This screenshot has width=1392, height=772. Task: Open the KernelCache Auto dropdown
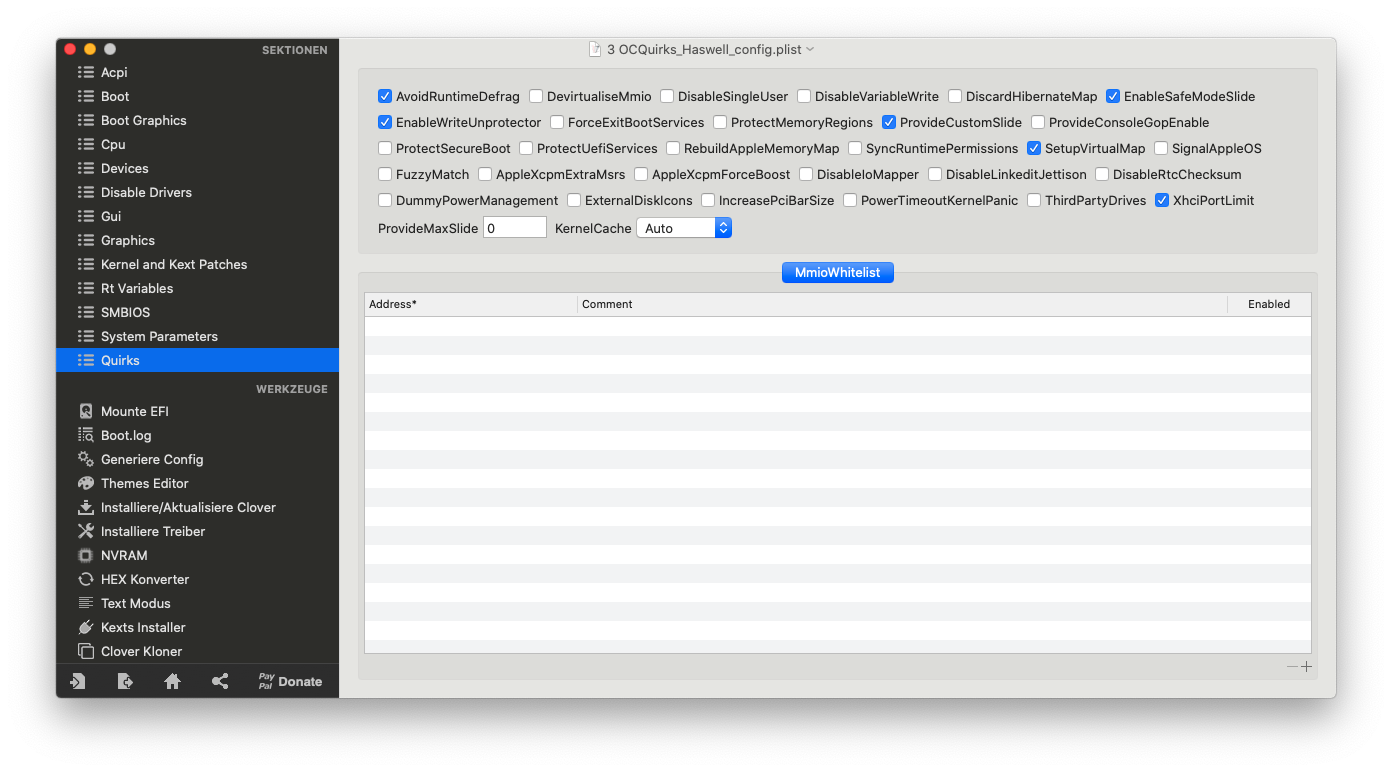(x=684, y=228)
